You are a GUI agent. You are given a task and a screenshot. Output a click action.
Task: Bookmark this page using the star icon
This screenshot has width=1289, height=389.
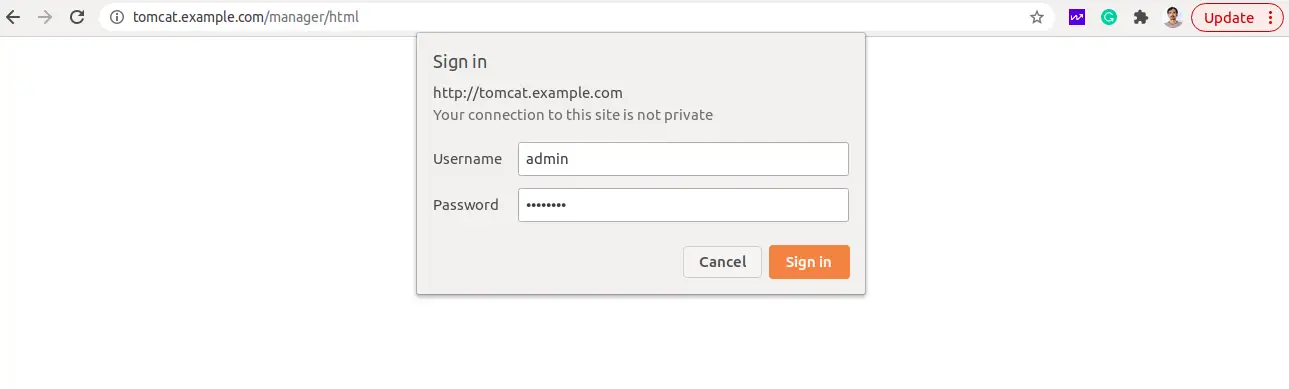(1037, 17)
